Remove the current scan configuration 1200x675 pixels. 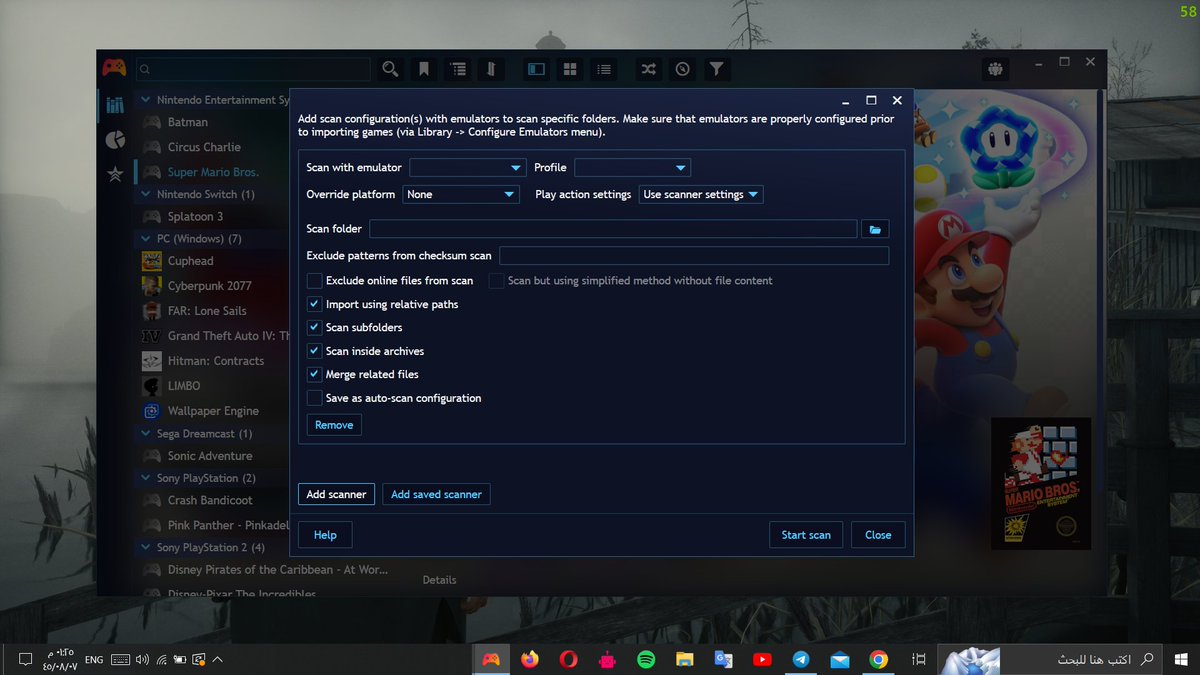[334, 425]
